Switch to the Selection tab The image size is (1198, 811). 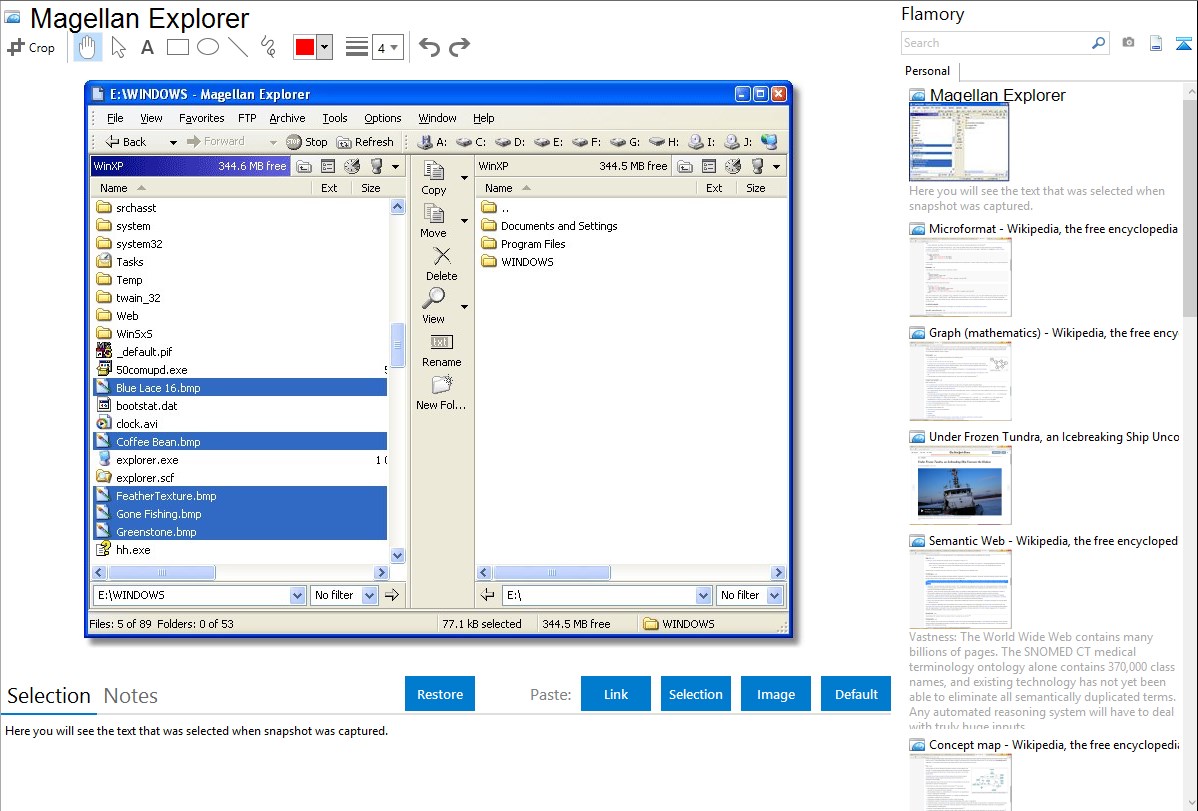click(49, 696)
